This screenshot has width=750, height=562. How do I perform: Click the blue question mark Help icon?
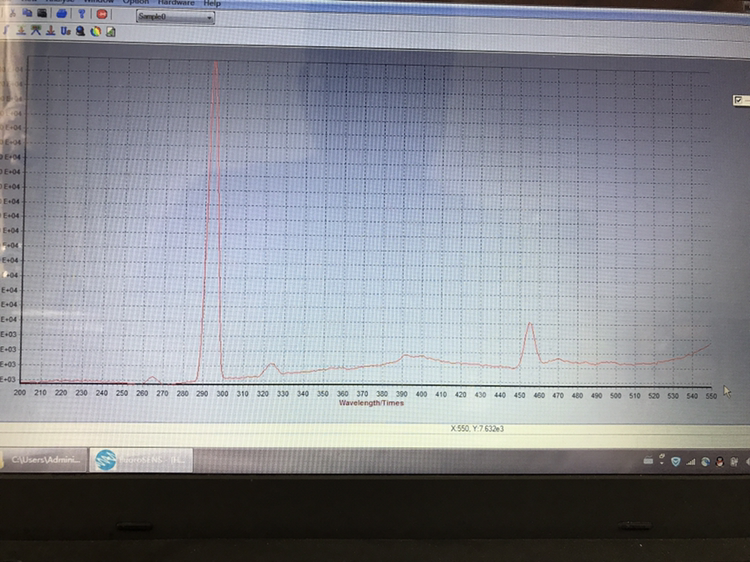point(81,13)
